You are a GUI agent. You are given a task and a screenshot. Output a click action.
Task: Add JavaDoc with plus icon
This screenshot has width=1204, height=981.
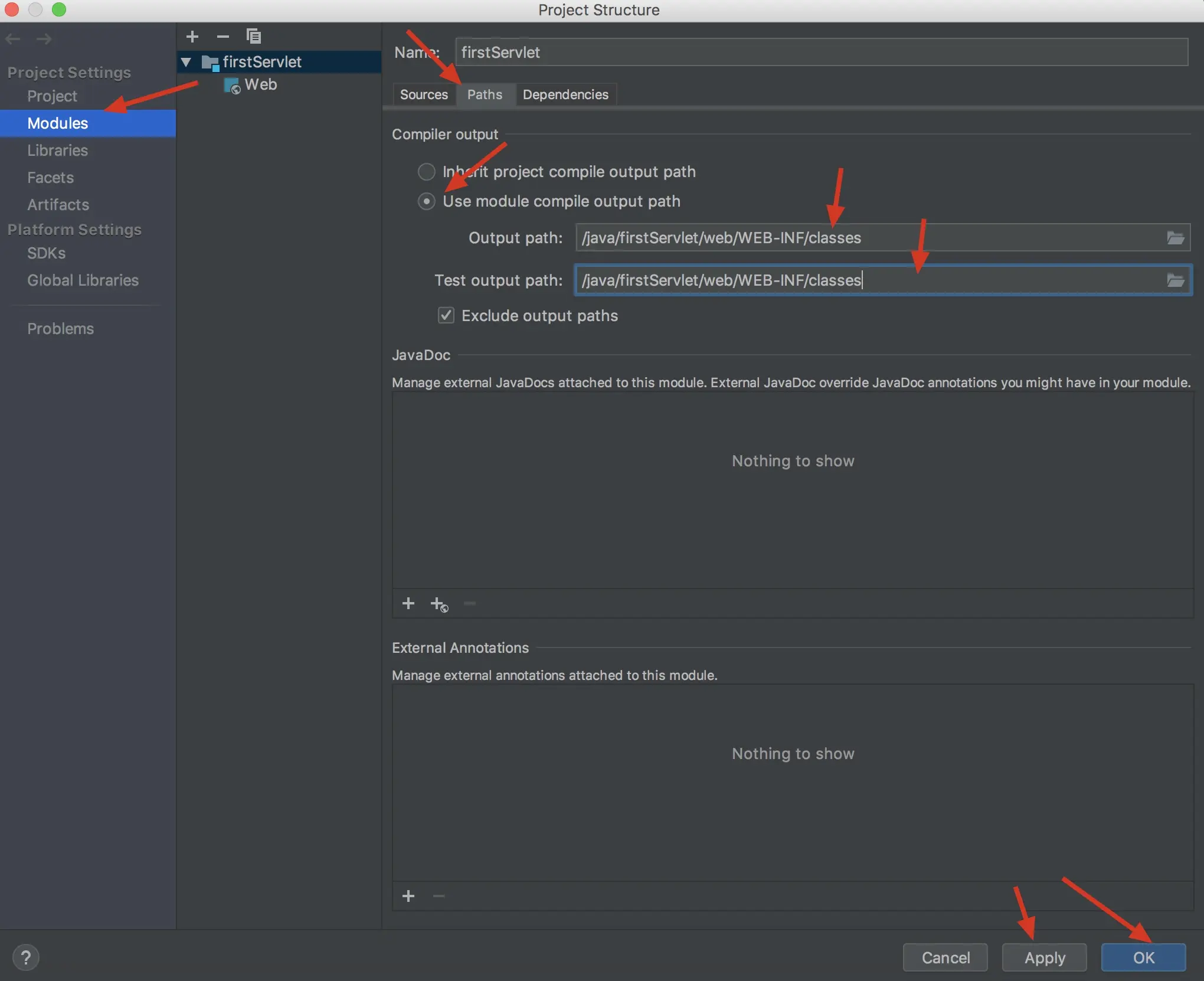tap(408, 603)
